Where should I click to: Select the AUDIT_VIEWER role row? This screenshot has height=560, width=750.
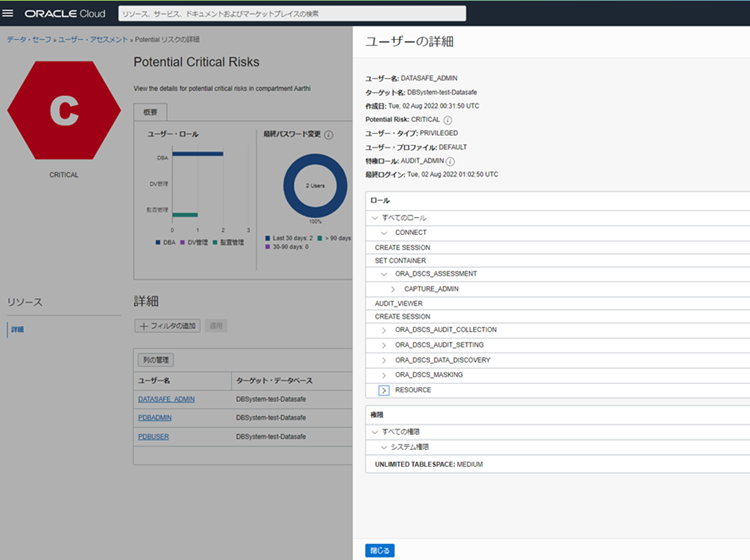pos(558,304)
